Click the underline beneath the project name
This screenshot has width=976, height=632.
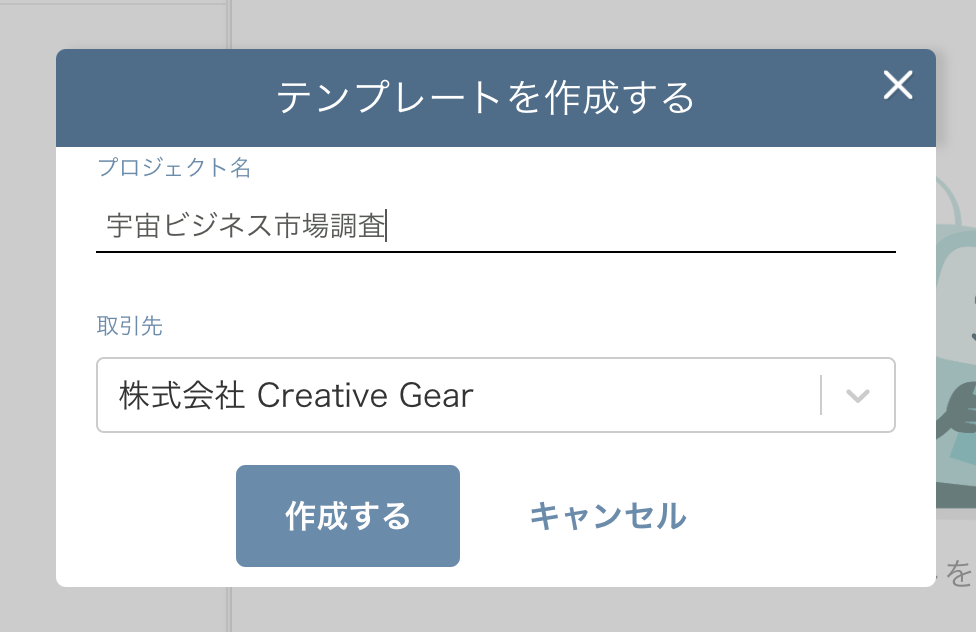497,255
